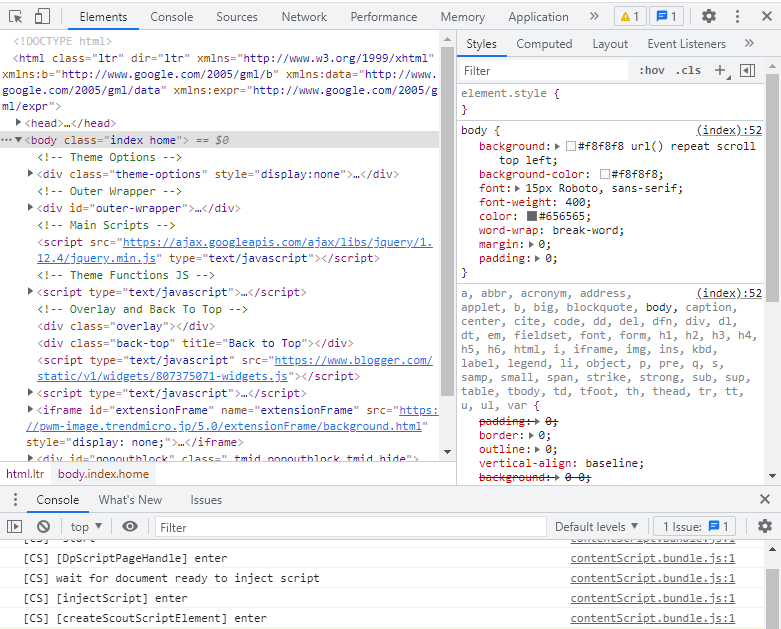
Task: Open the Default levels dropdown
Action: click(596, 526)
